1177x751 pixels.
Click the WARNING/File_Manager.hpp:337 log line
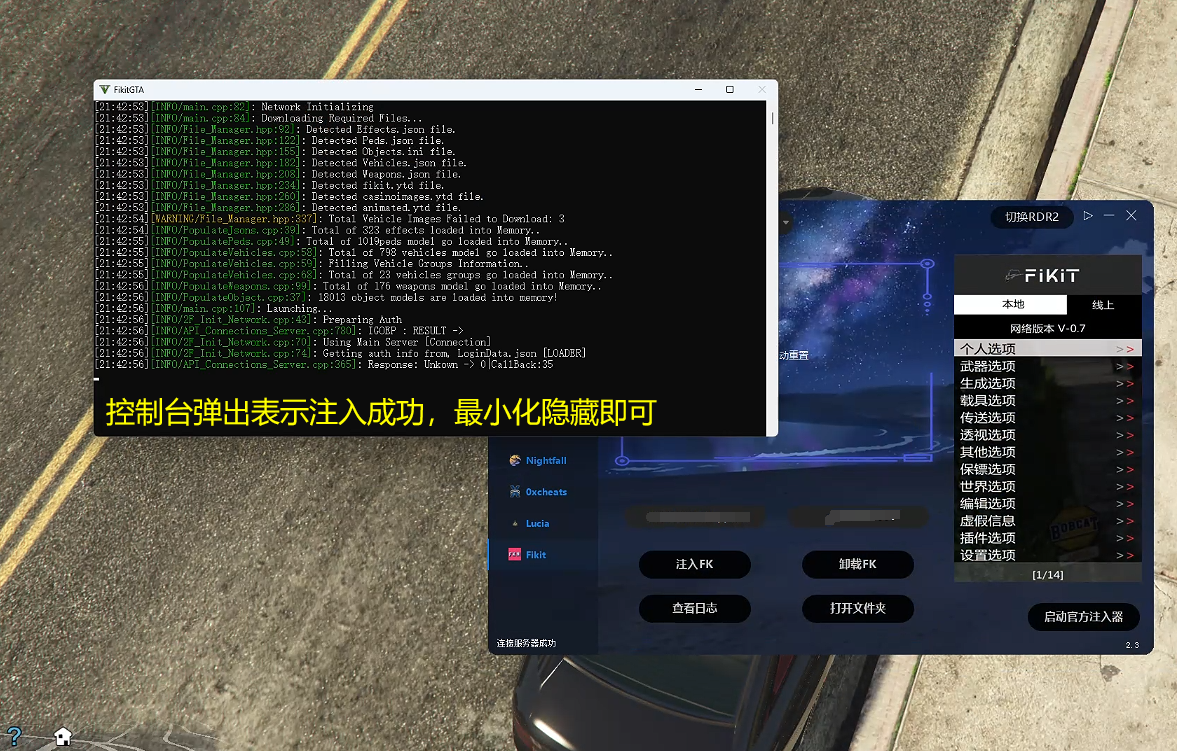click(330, 219)
